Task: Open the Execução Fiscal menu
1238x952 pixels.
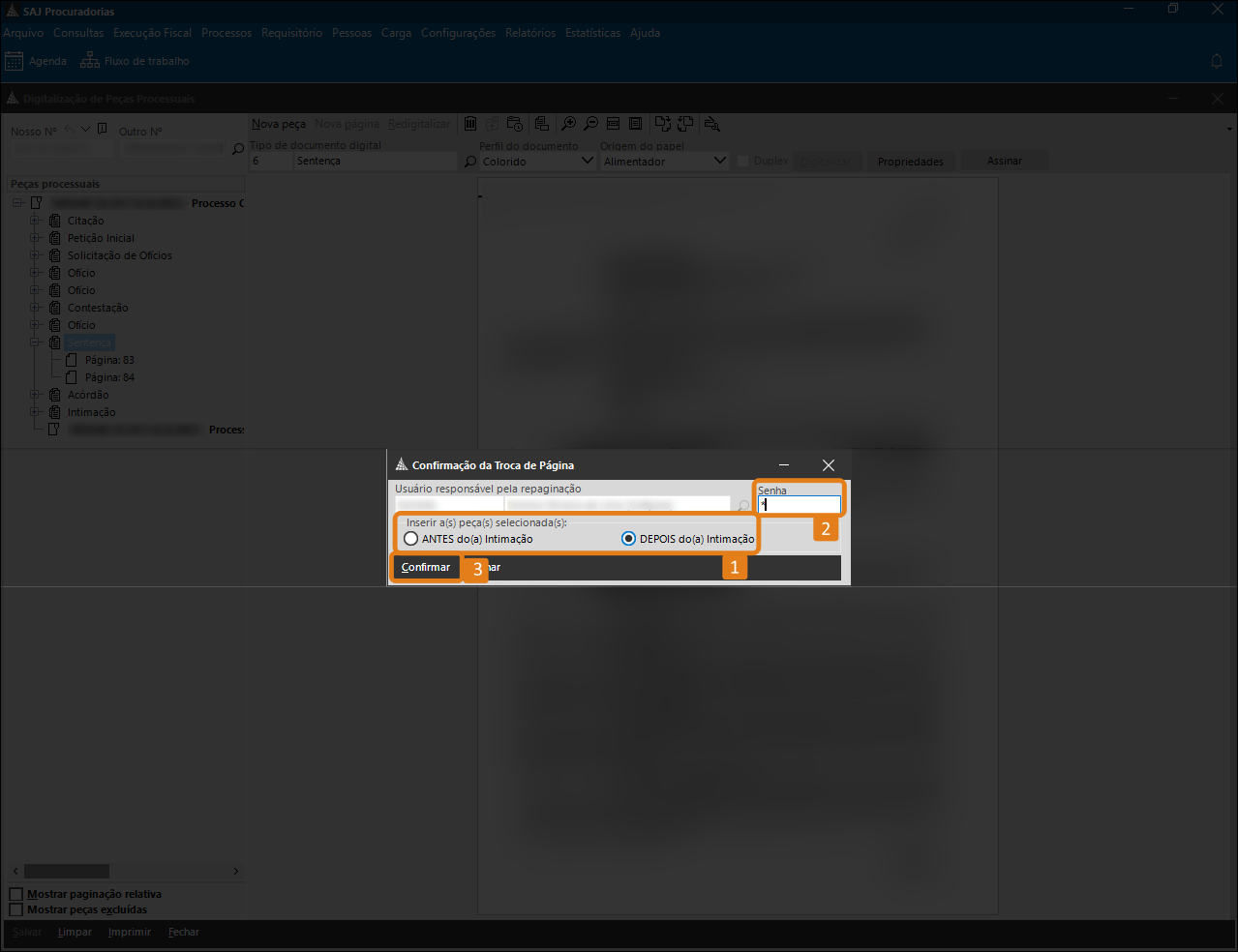Action: tap(152, 33)
